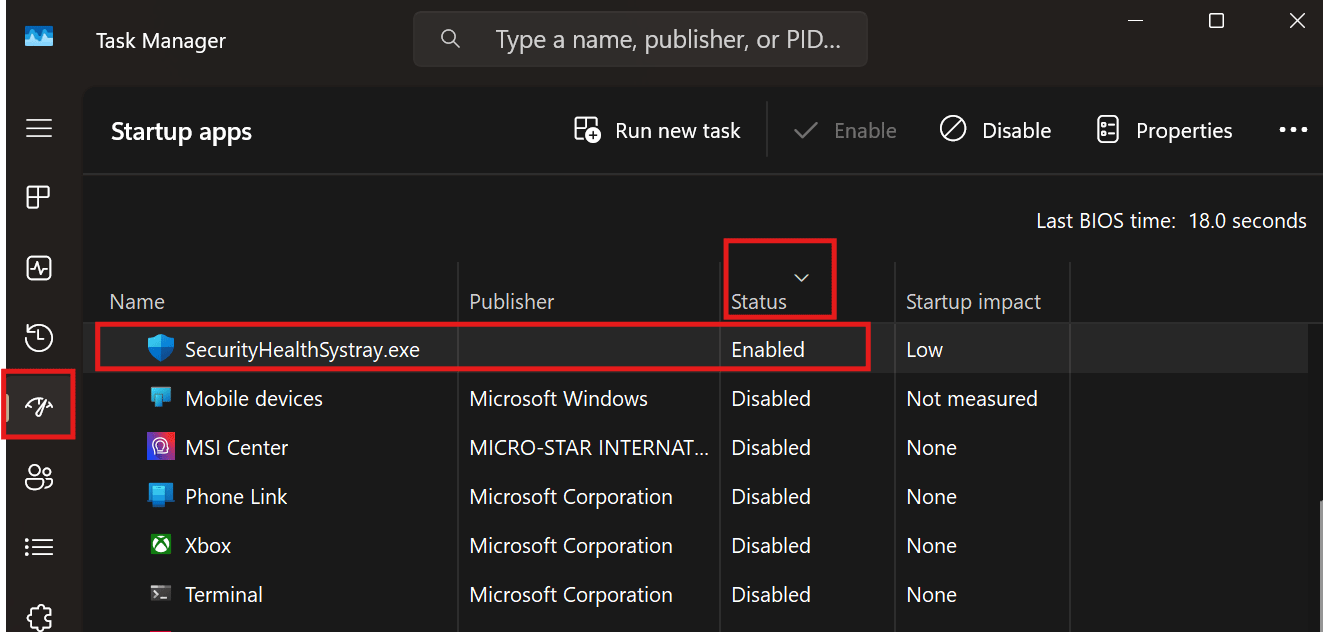The image size is (1323, 632).
Task: Click MICRO-STAR INTERNAT... publisher cell
Action: click(x=589, y=447)
